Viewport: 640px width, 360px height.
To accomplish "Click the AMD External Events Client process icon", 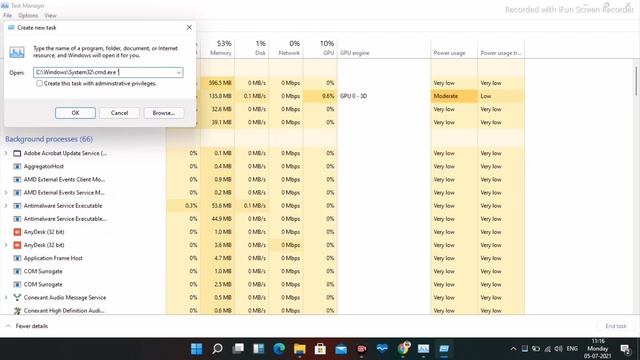I will pos(17,180).
